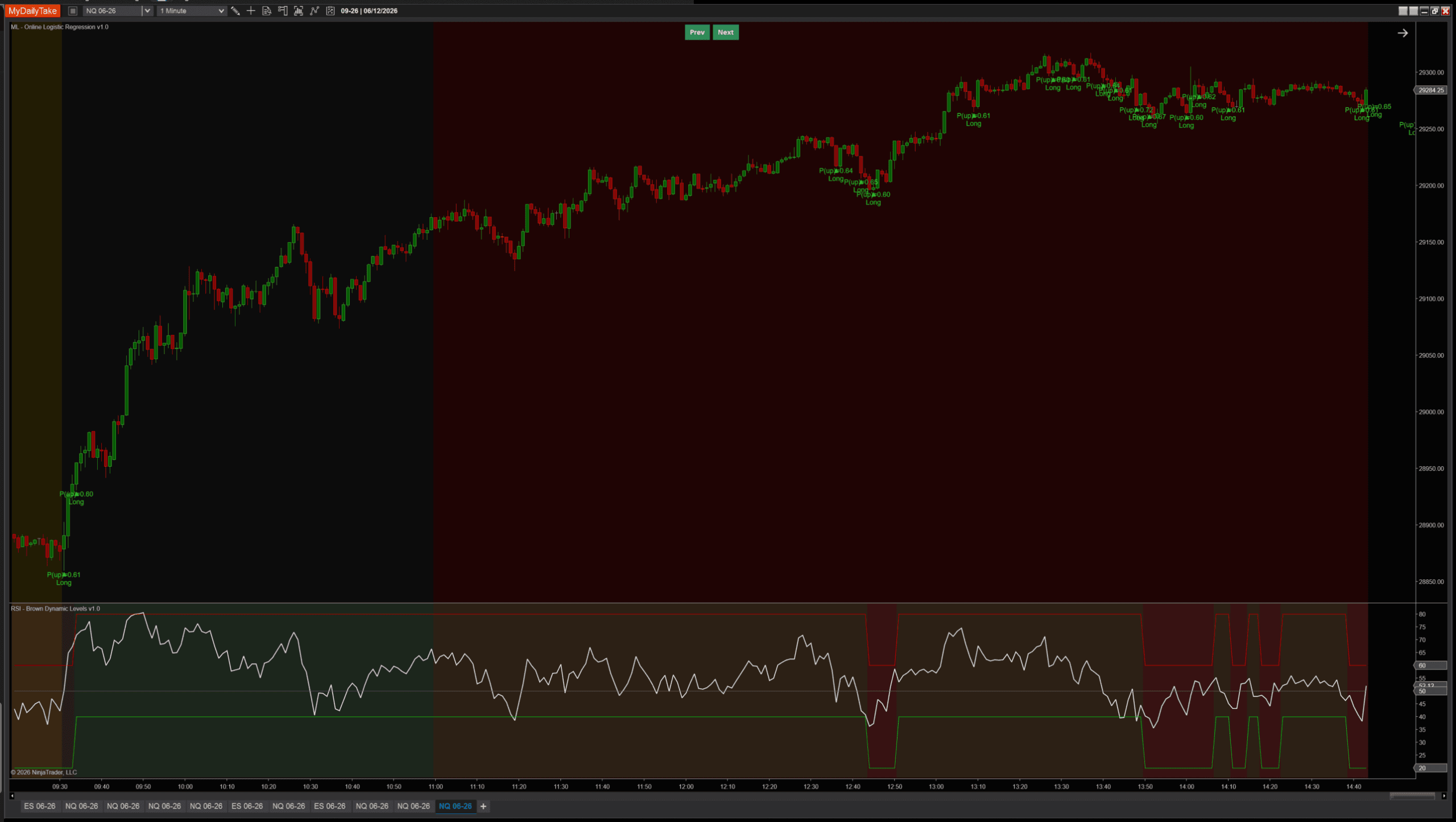Click the Prev button
This screenshot has width=1456, height=822.
click(697, 32)
